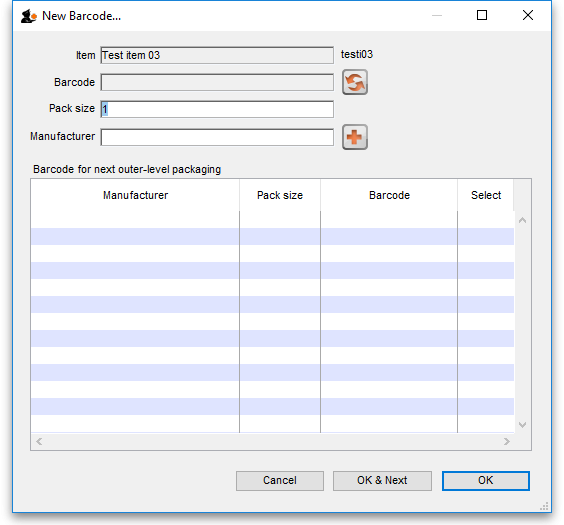Maximize the New Barcode window

482,15
